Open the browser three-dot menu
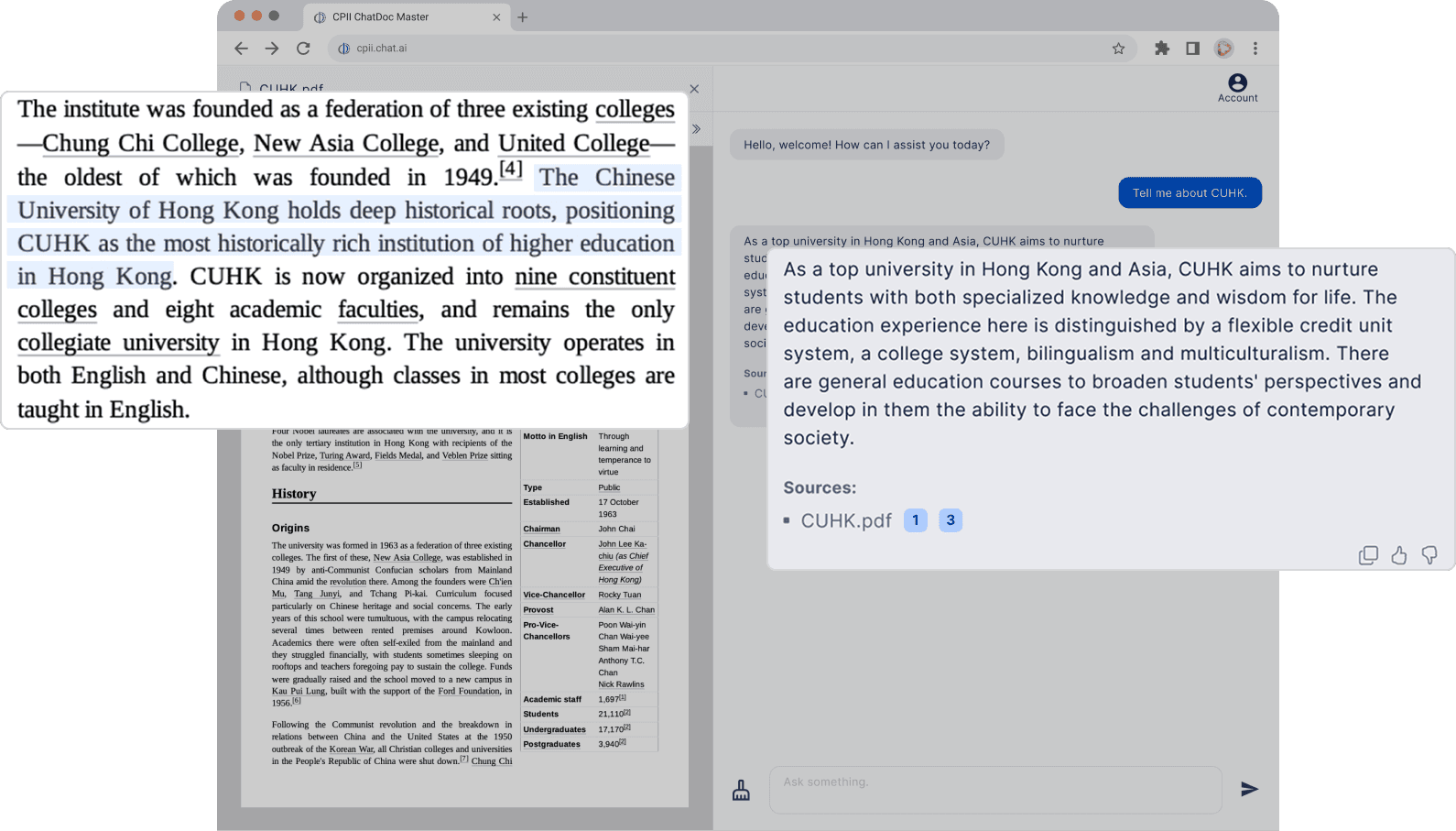This screenshot has width=1456, height=831. pyautogui.click(x=1255, y=49)
